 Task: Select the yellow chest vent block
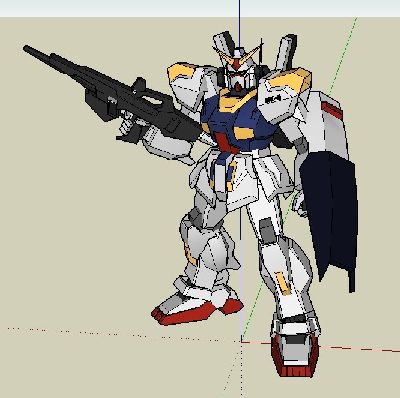[x=244, y=133]
